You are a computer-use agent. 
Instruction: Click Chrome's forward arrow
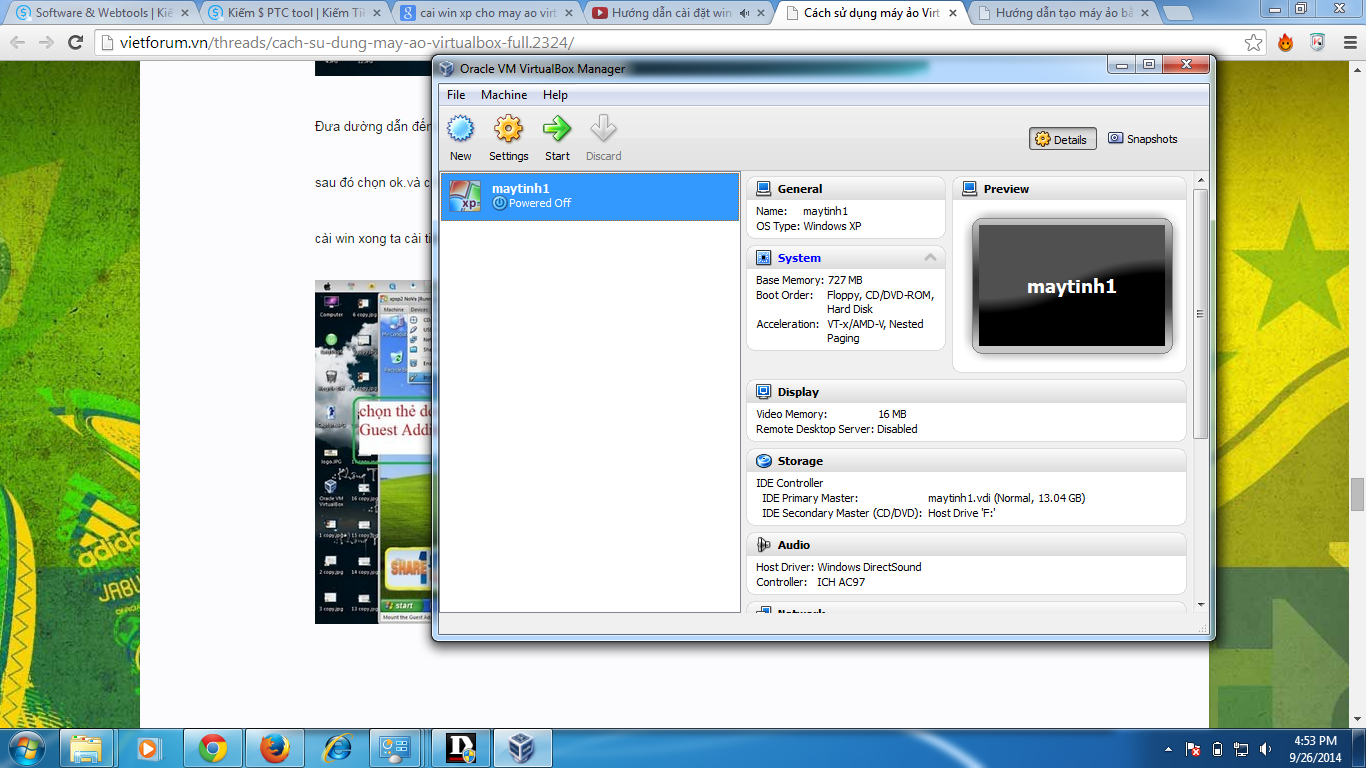(46, 42)
